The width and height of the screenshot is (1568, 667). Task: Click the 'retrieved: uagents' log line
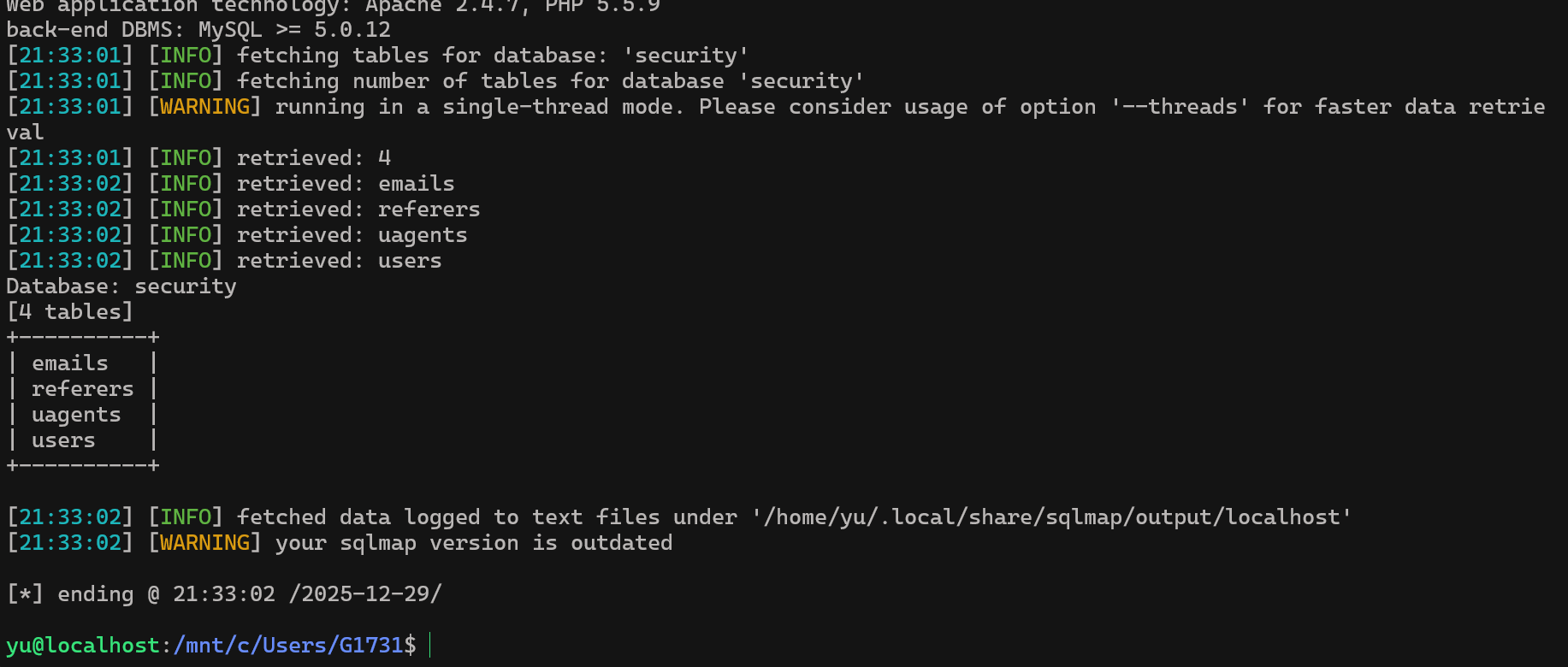[x=352, y=235]
